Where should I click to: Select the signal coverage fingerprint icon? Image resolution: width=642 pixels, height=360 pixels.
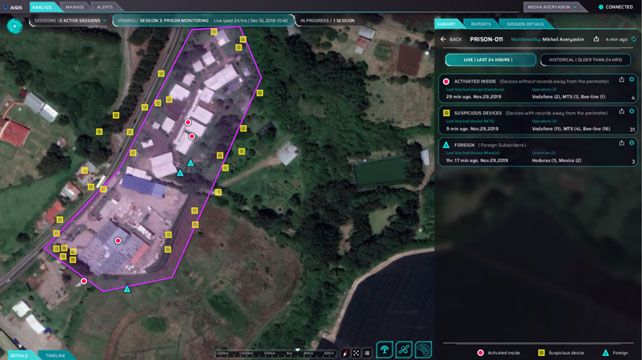click(423, 350)
